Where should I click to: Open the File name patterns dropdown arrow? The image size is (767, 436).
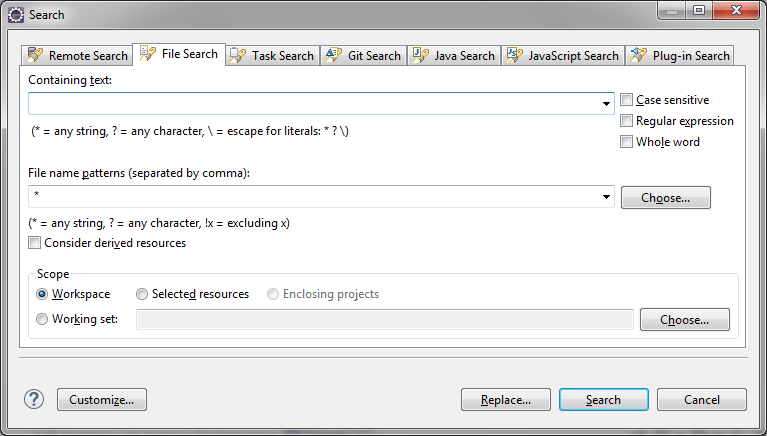tap(606, 197)
